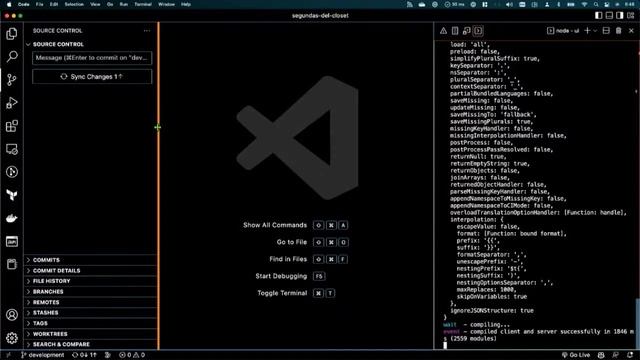
Task: Select the Terminal panel icon
Action: 478,31
